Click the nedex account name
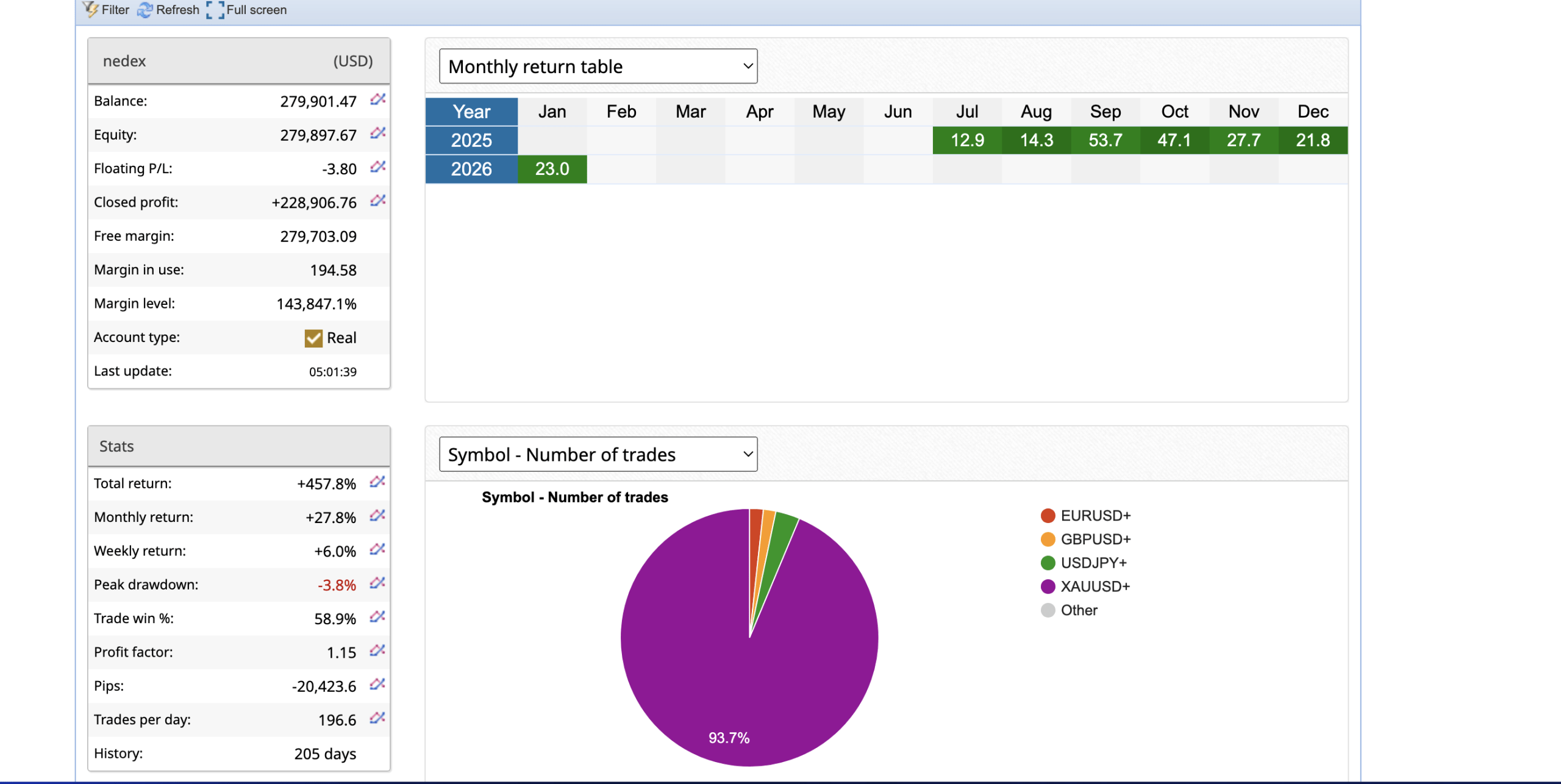This screenshot has width=1561, height=784. coord(124,60)
